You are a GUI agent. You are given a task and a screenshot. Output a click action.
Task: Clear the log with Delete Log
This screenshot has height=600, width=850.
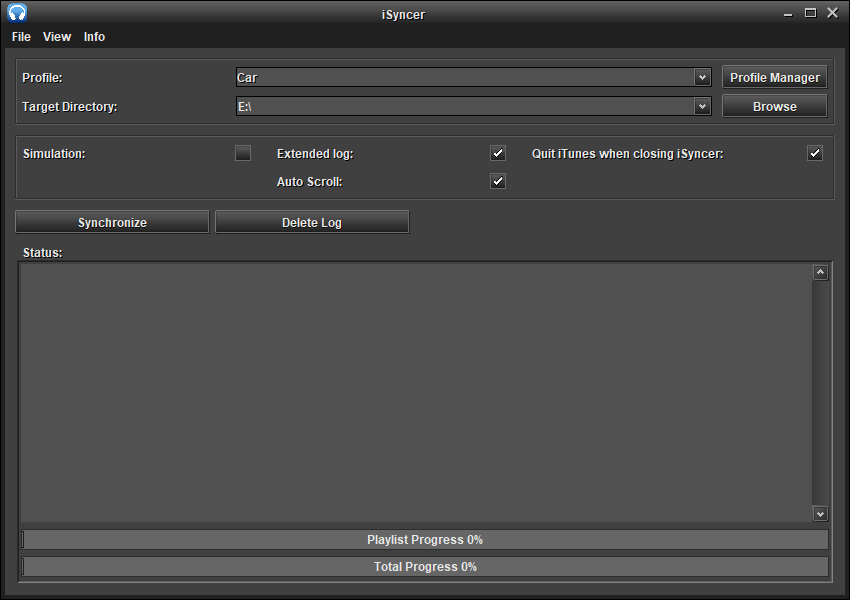312,222
